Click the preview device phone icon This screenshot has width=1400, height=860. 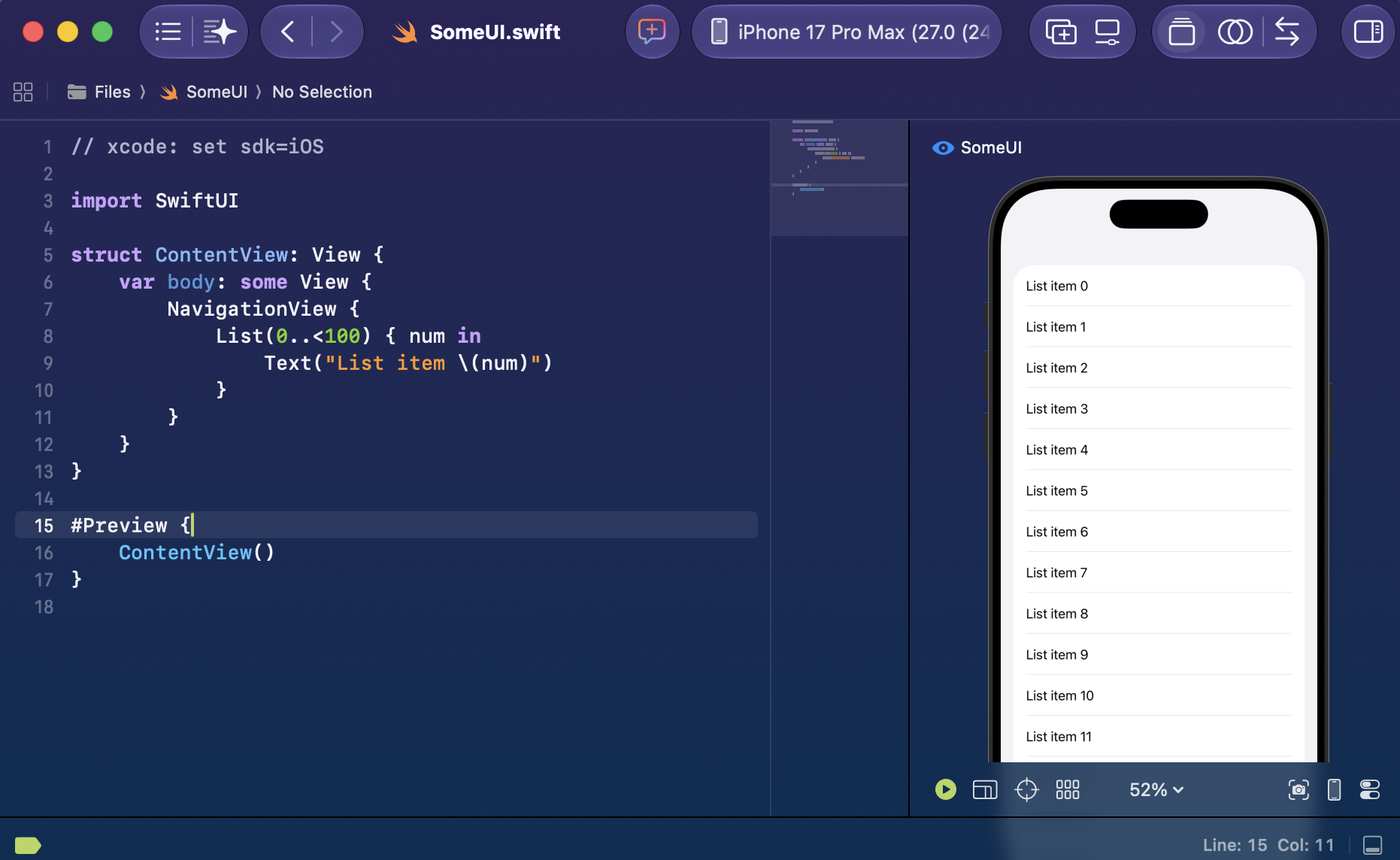(1334, 789)
